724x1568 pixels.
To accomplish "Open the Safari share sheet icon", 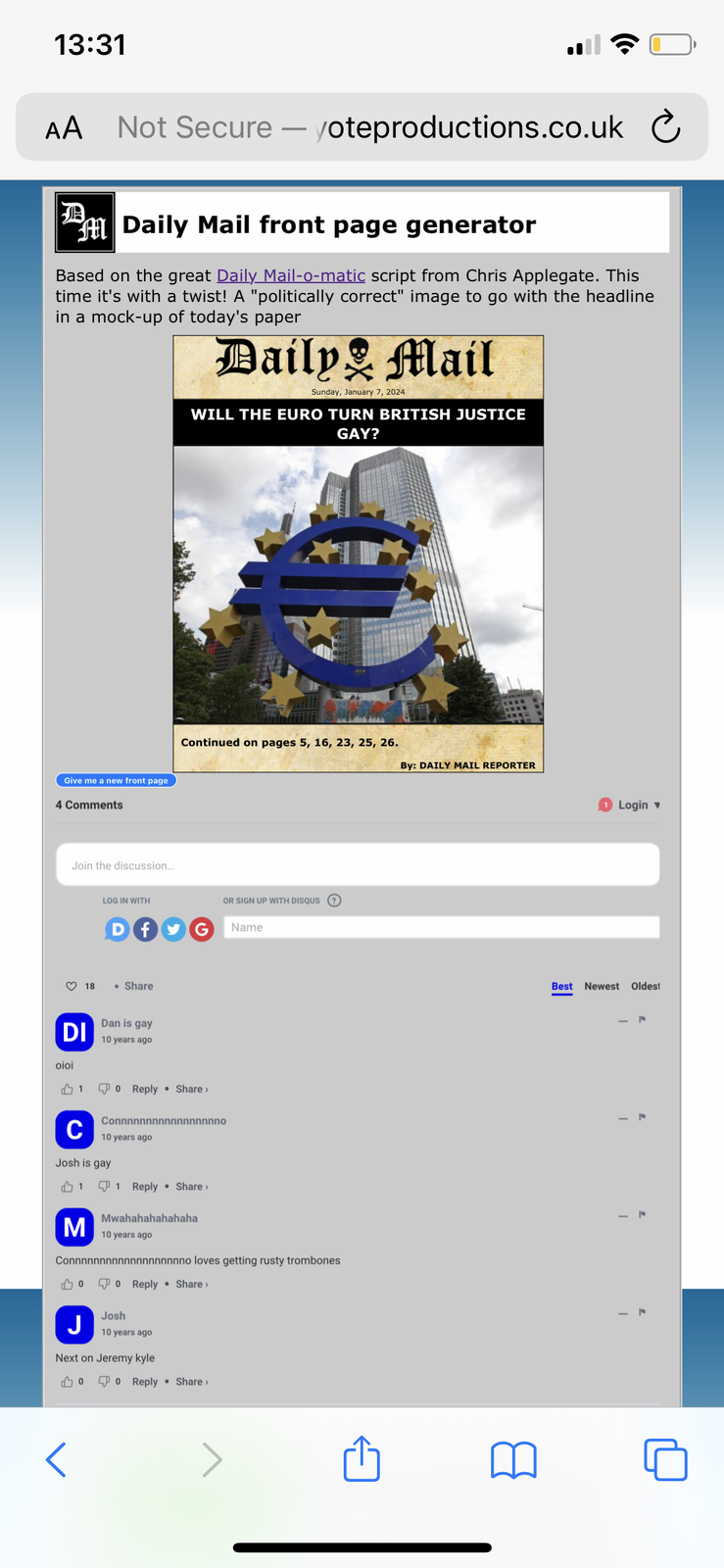I will (x=362, y=1457).
